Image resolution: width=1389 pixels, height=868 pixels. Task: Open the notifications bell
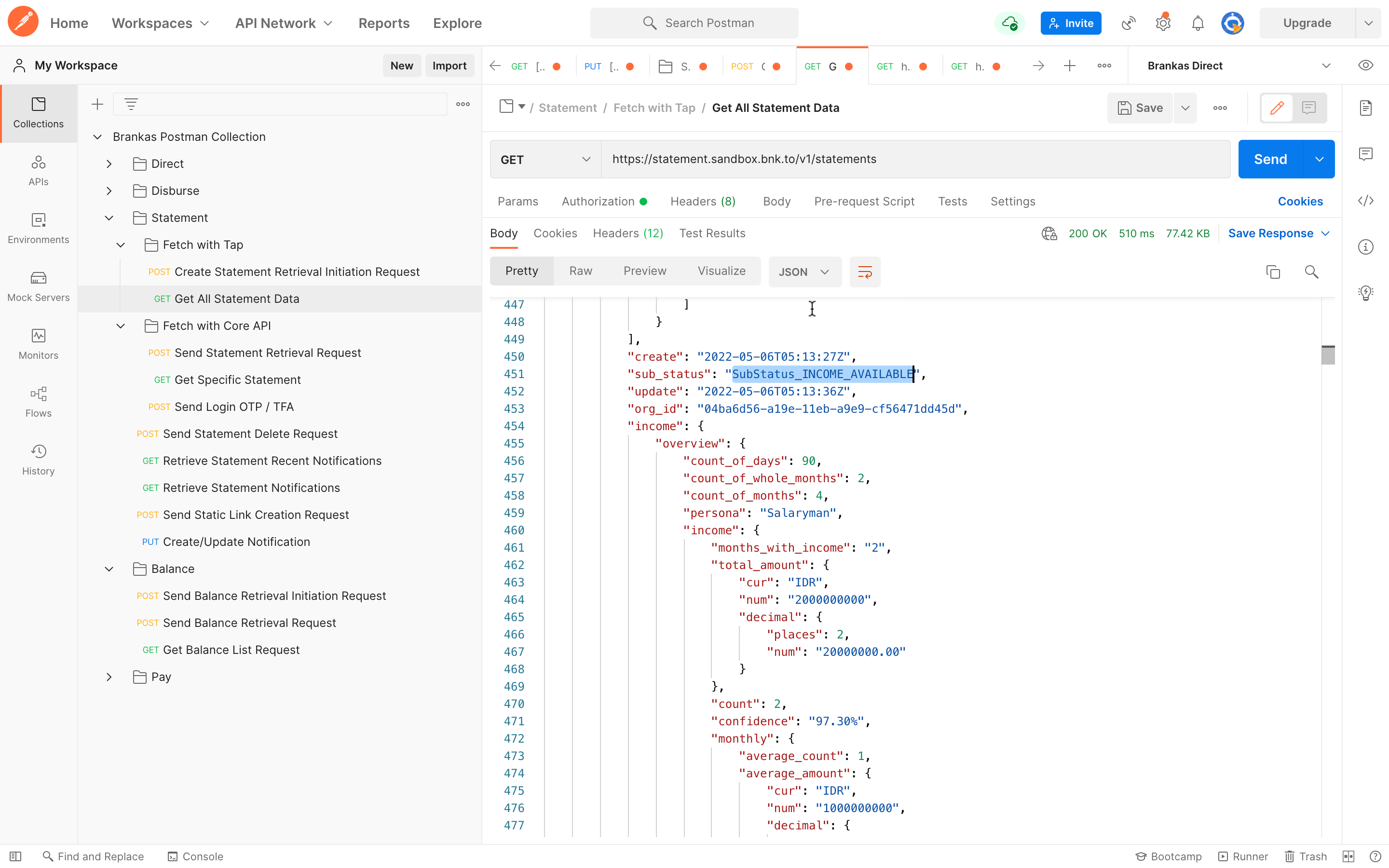(x=1198, y=23)
